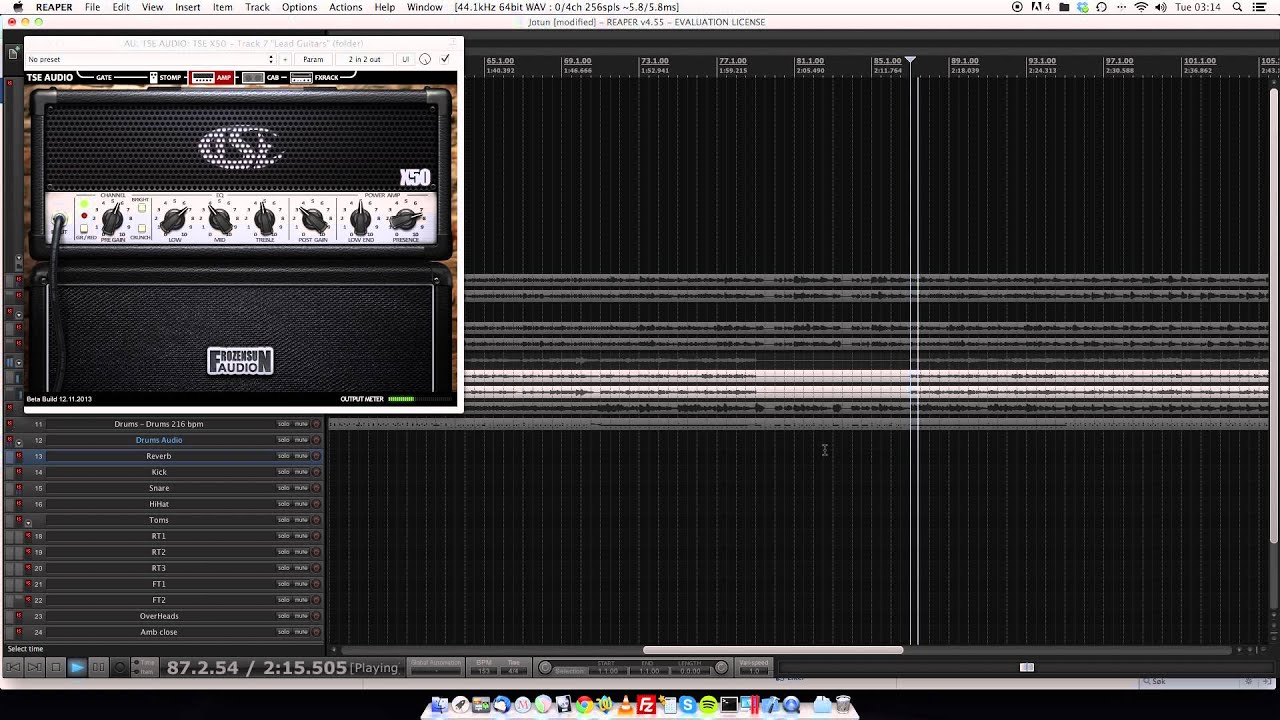Click the plus button beside preset list
Image resolution: width=1280 pixels, height=720 pixels.
(284, 59)
